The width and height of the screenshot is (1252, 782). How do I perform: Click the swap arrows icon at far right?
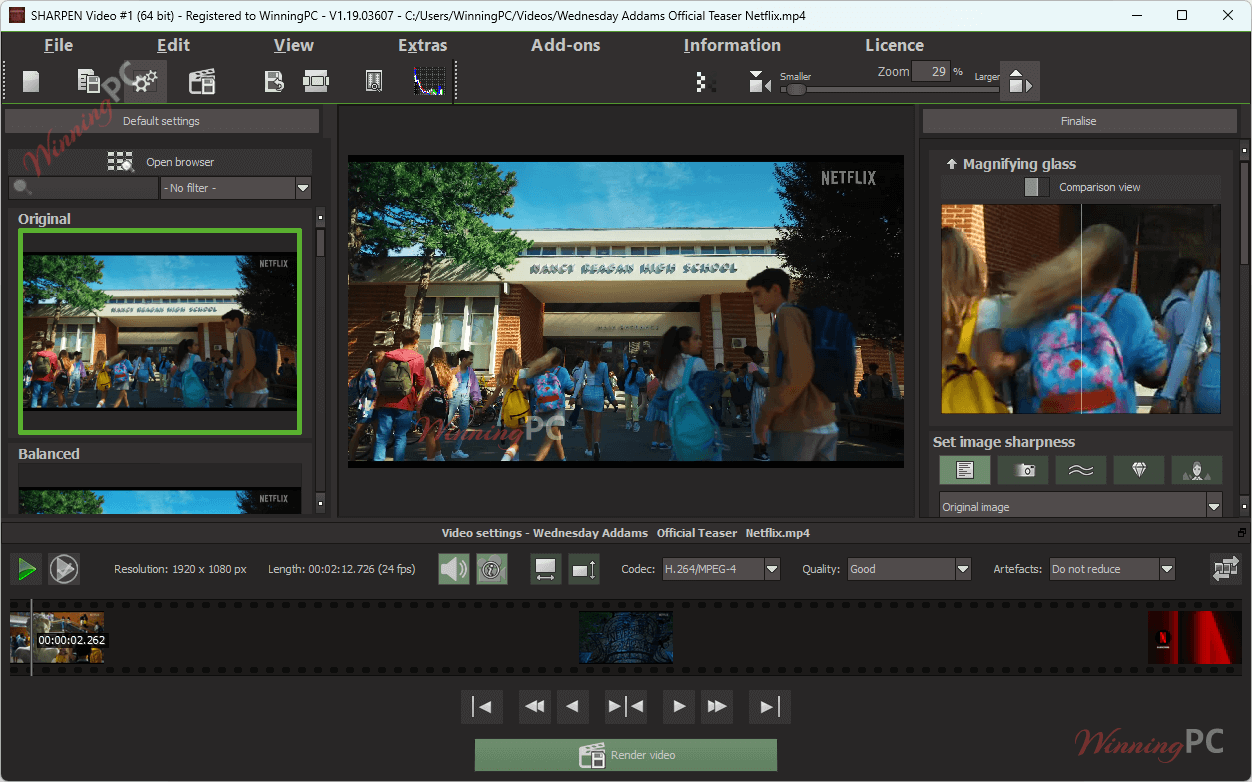pyautogui.click(x=1225, y=569)
